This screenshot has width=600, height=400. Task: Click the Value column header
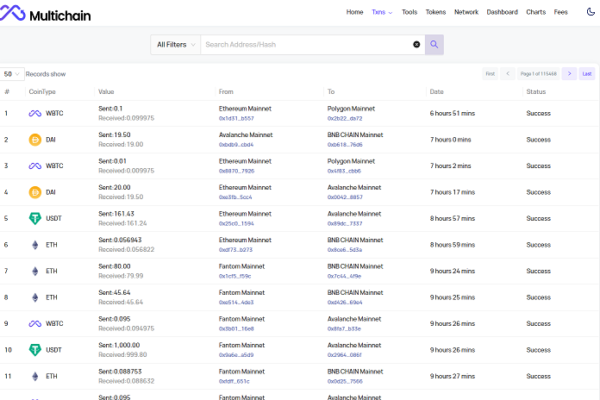click(x=106, y=91)
